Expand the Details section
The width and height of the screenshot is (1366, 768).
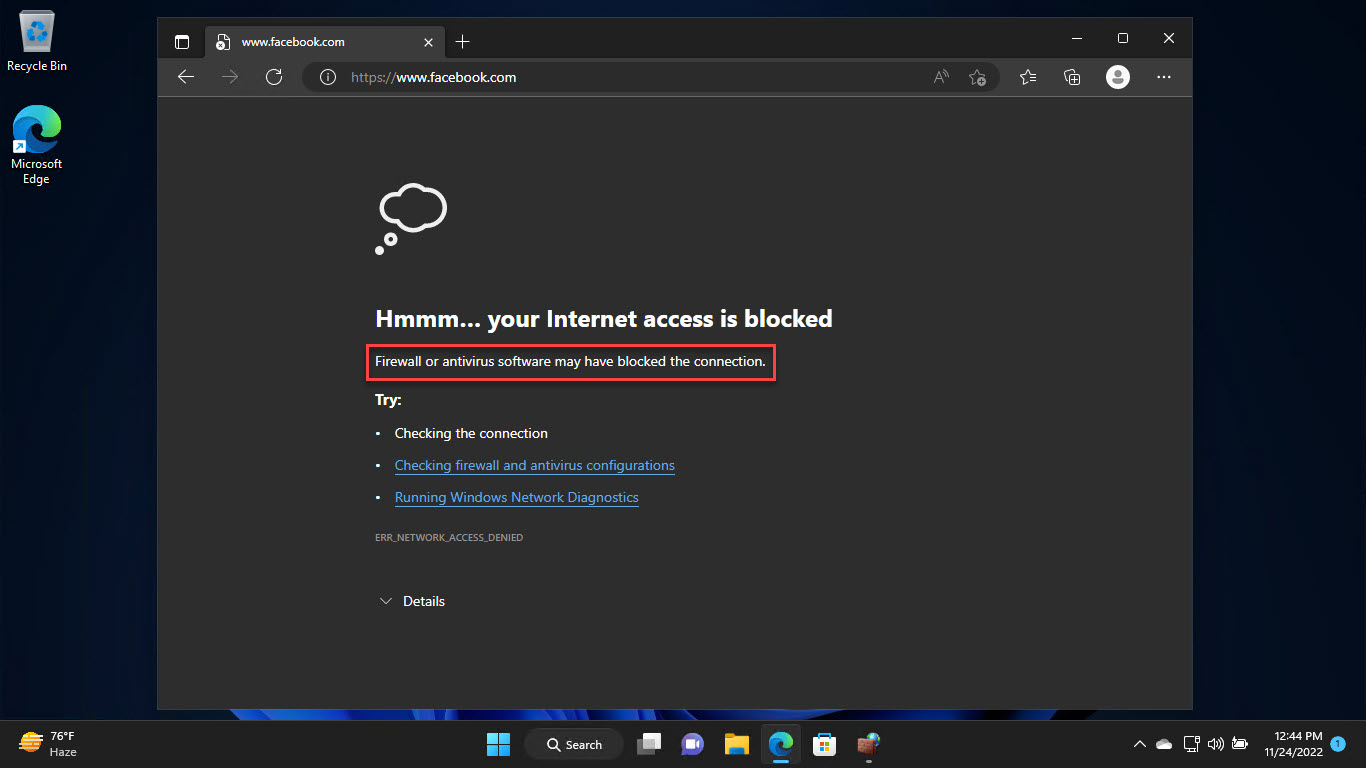412,601
